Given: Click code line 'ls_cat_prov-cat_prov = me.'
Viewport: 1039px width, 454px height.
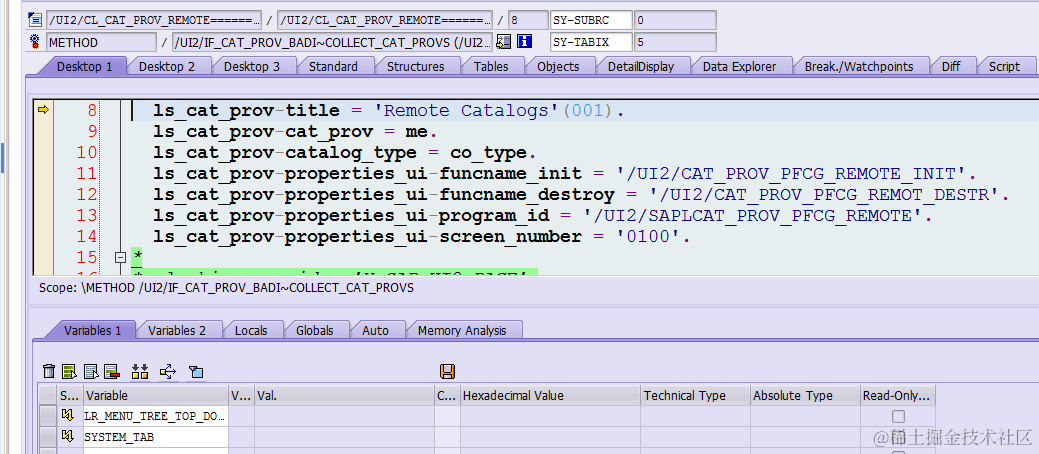Looking at the screenshot, I should 295,132.
